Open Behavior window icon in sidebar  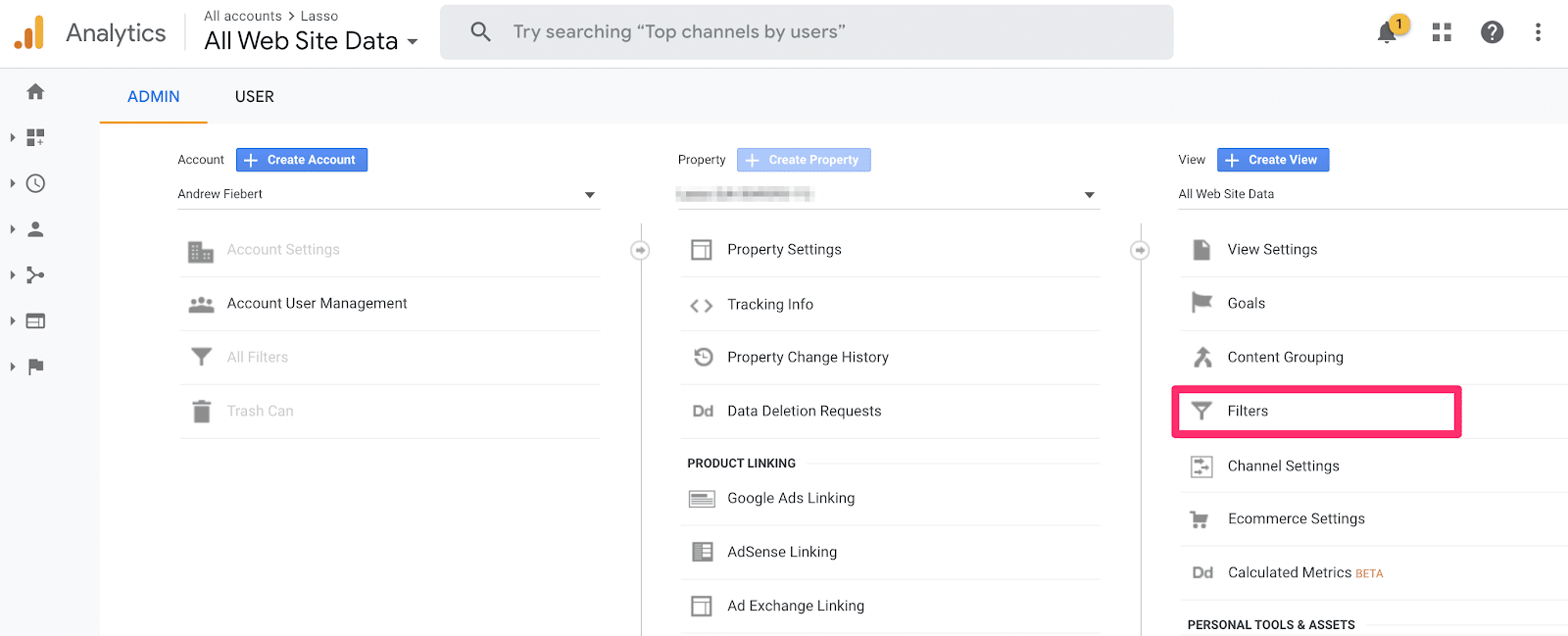(35, 320)
